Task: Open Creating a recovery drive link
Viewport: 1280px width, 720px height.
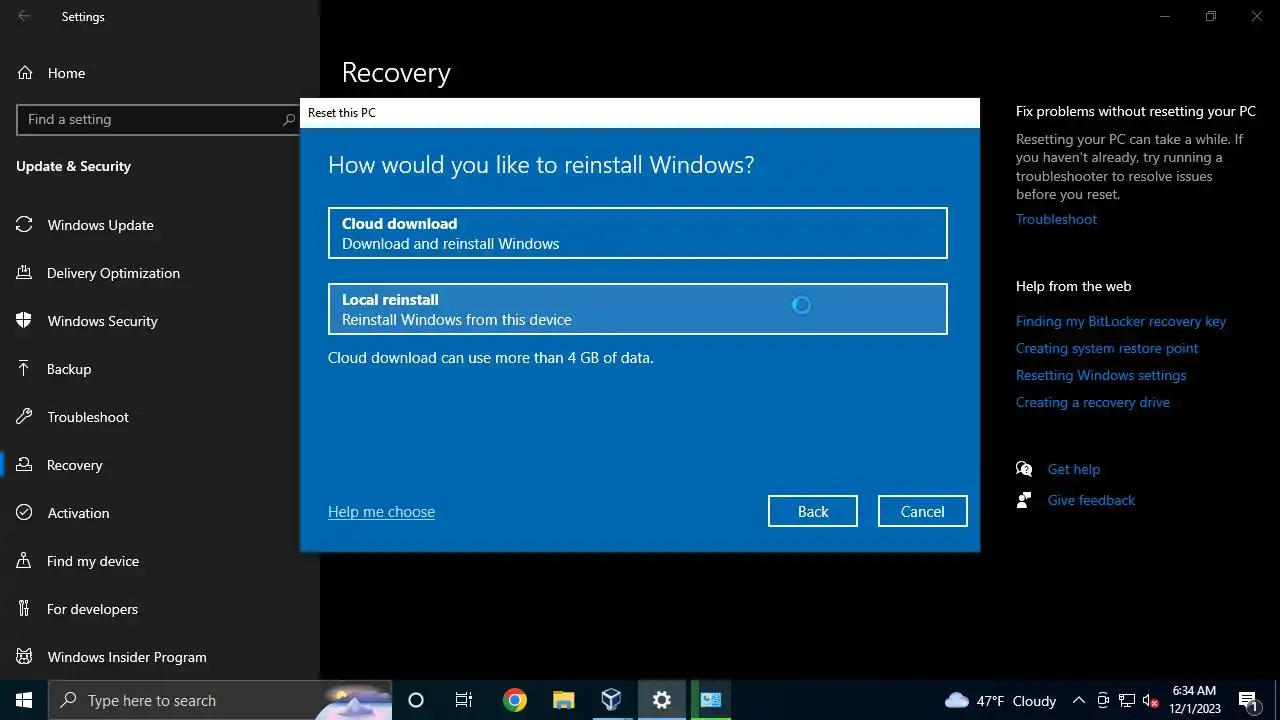Action: coord(1092,402)
